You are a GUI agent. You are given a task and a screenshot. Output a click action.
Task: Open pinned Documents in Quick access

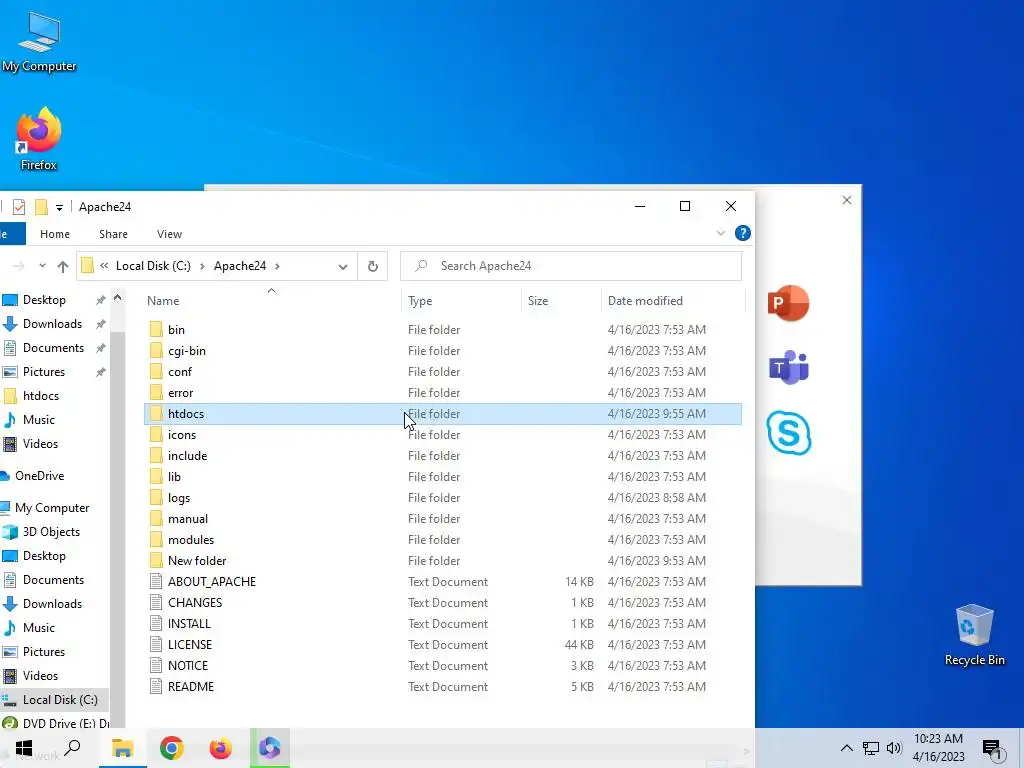point(53,348)
